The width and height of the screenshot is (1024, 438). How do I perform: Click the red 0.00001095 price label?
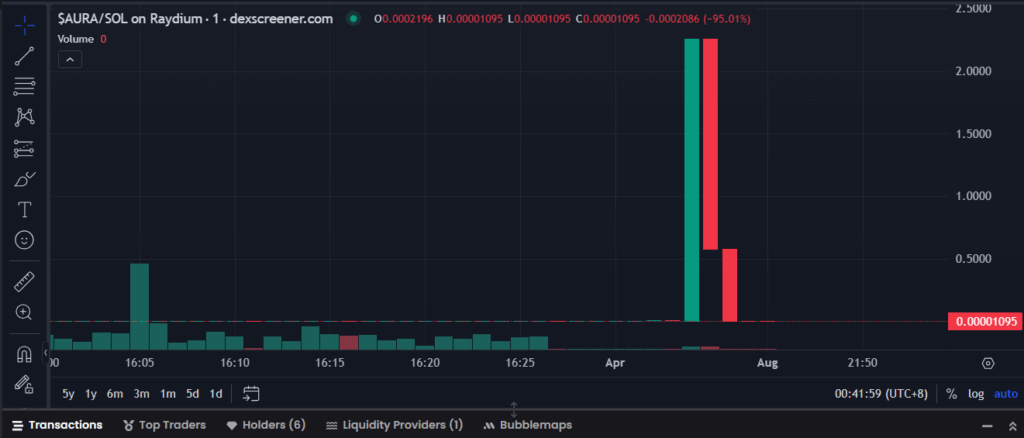tap(986, 321)
